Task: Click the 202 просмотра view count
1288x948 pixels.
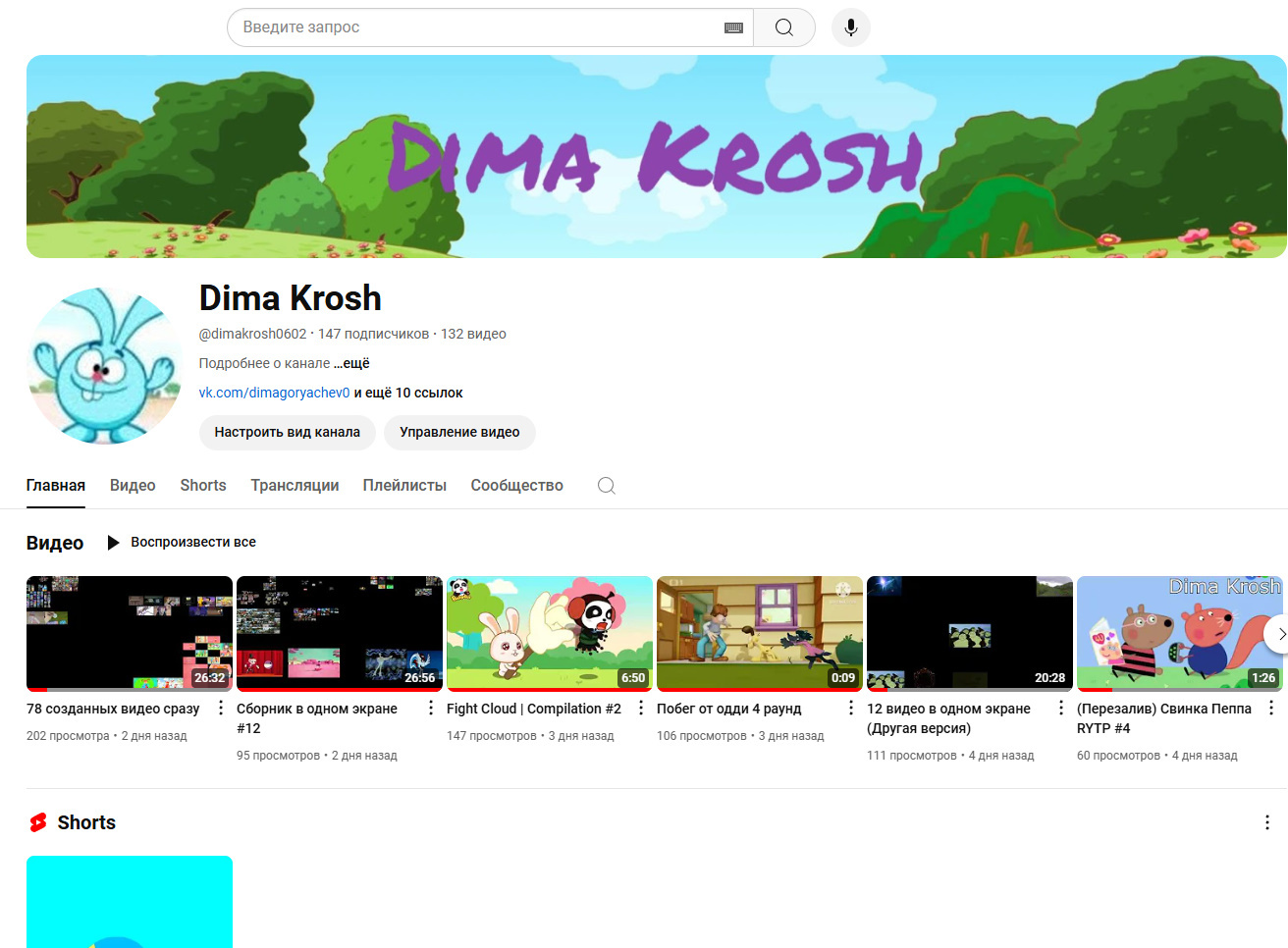Action: pos(68,736)
